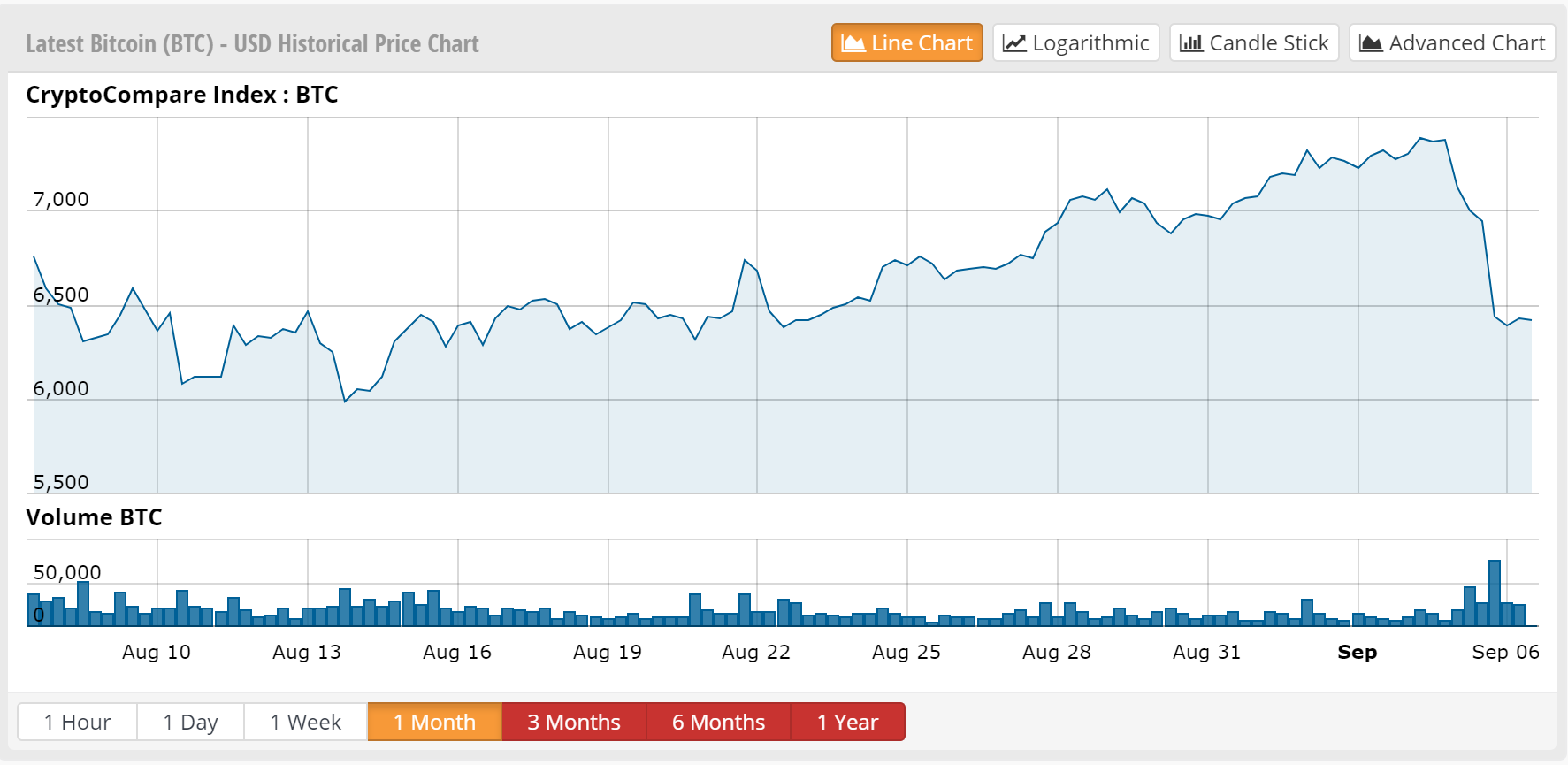View the 1 Year price history
Image resolution: width=1568 pixels, height=765 pixels.
[x=847, y=722]
